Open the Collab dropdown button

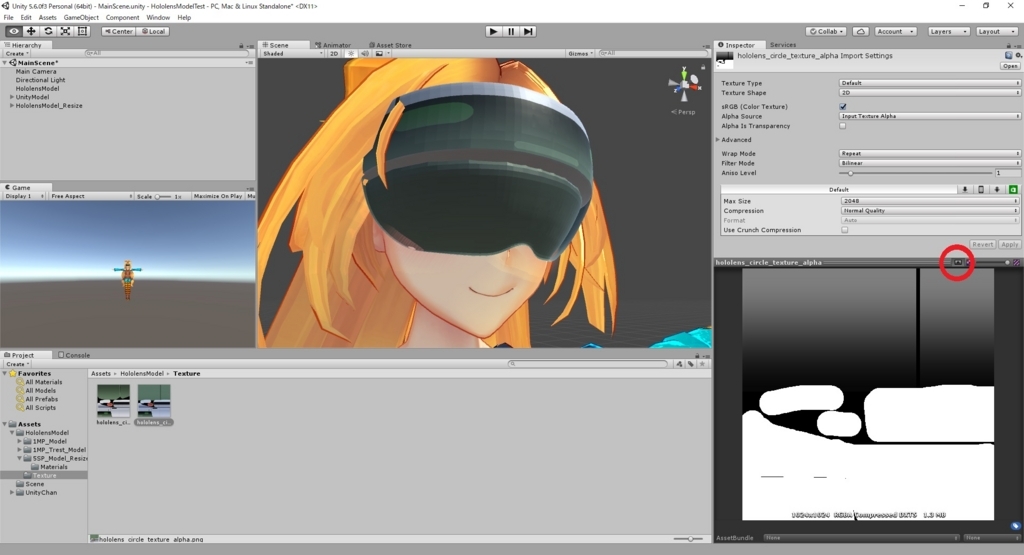(x=826, y=31)
